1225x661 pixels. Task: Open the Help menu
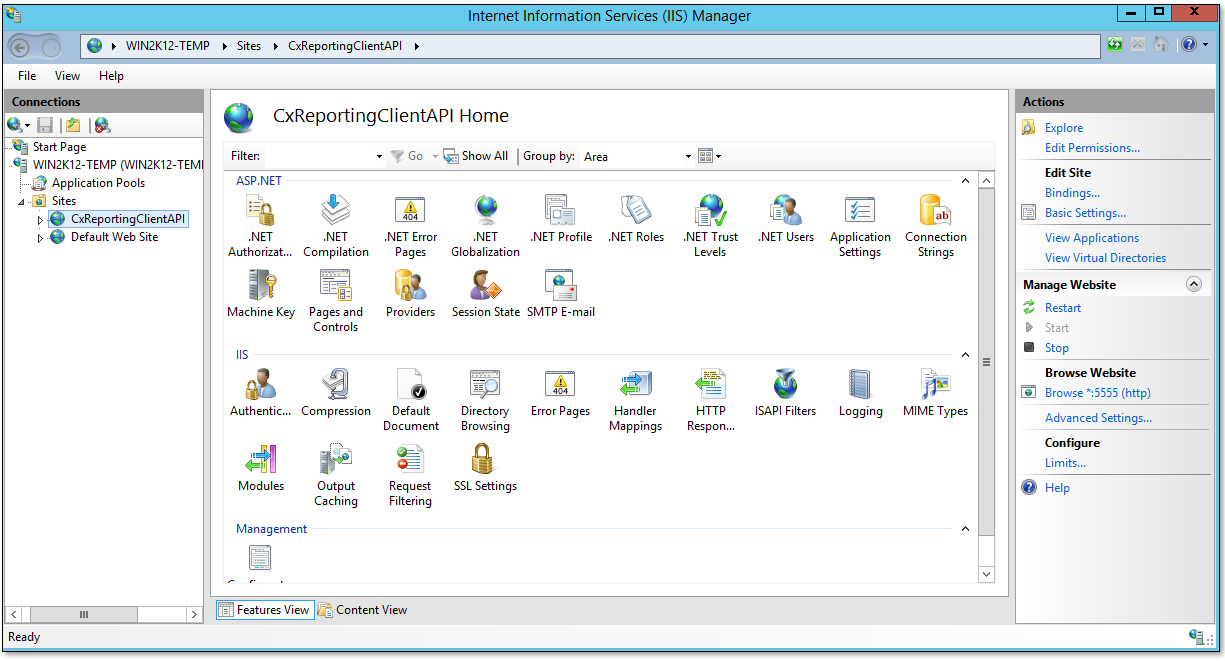111,76
